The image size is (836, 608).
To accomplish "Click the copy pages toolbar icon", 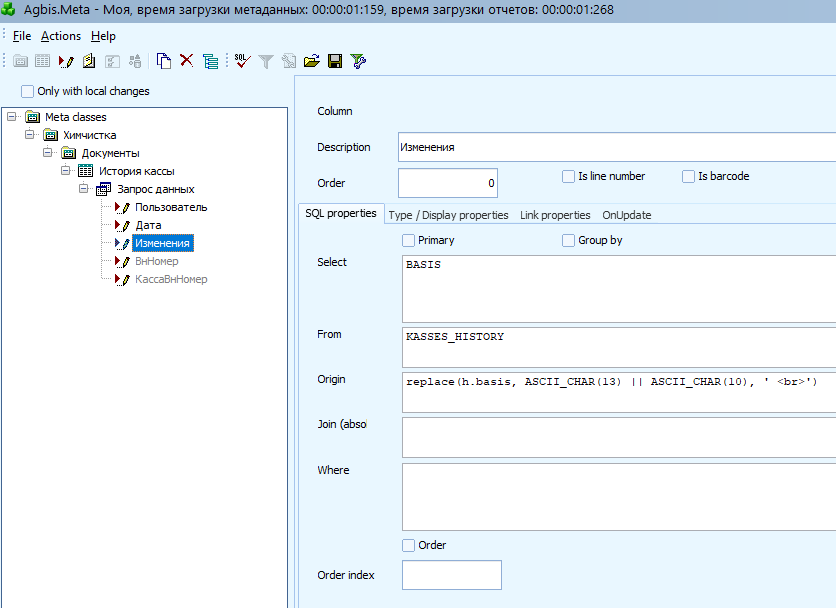I will click(x=164, y=61).
